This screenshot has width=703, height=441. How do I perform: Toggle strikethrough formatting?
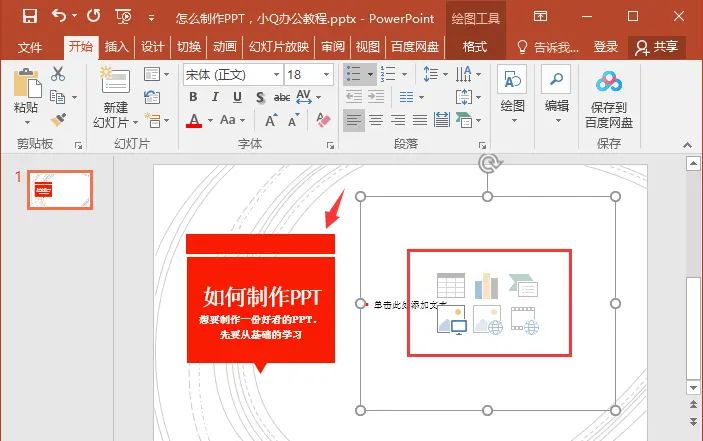click(x=282, y=97)
